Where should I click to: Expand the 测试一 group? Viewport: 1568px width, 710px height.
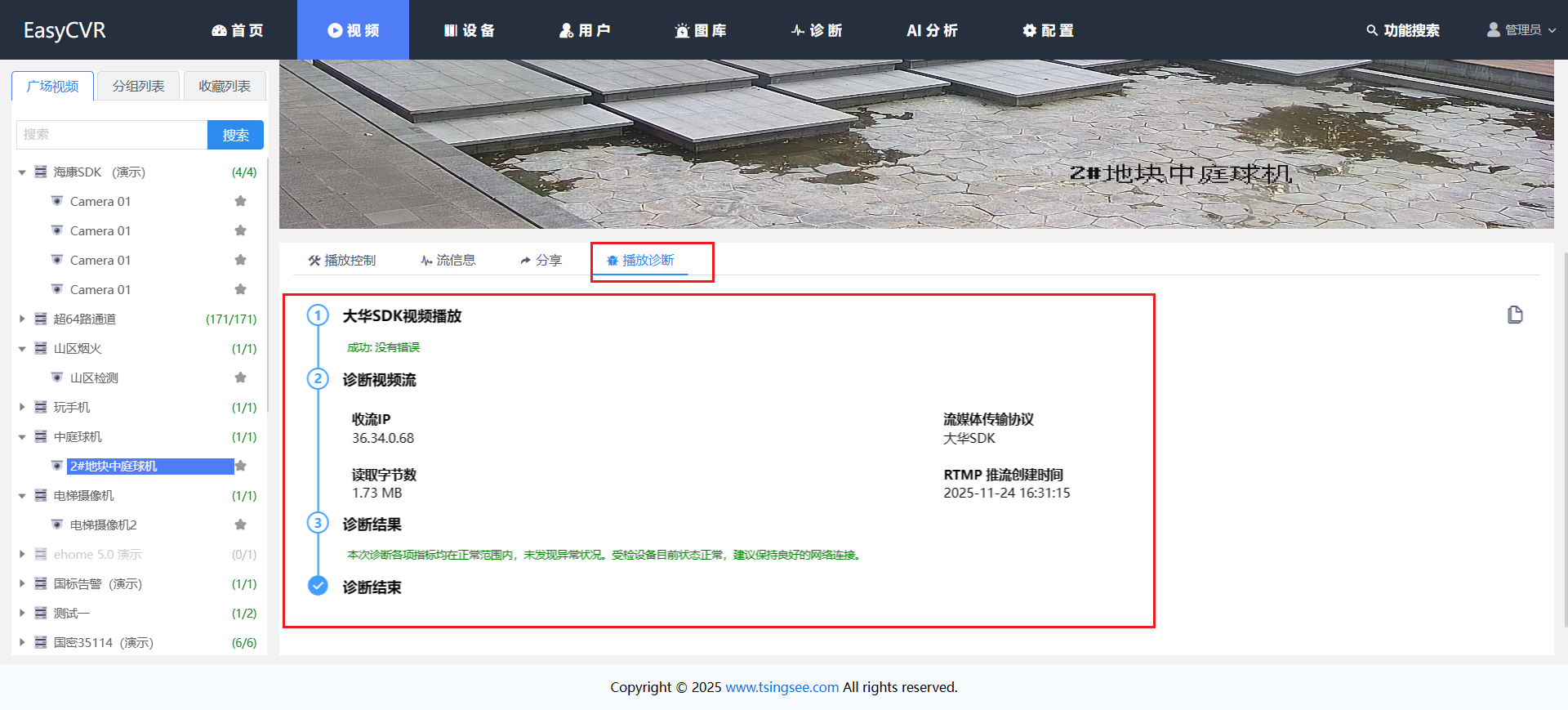click(x=22, y=614)
